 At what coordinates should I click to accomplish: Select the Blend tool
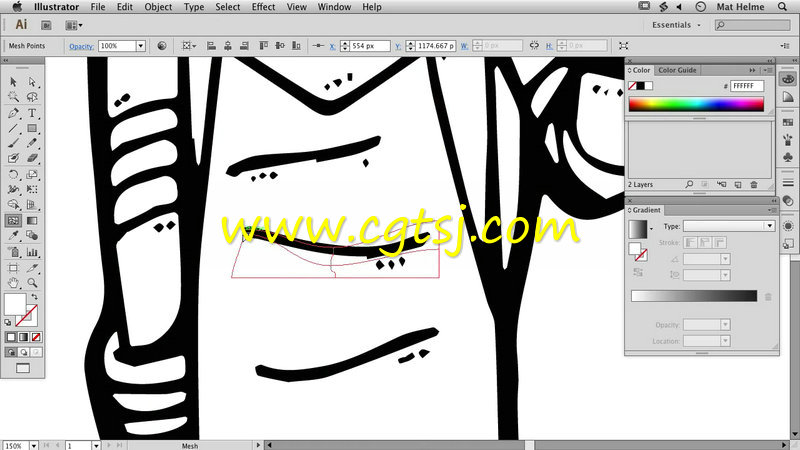32,236
